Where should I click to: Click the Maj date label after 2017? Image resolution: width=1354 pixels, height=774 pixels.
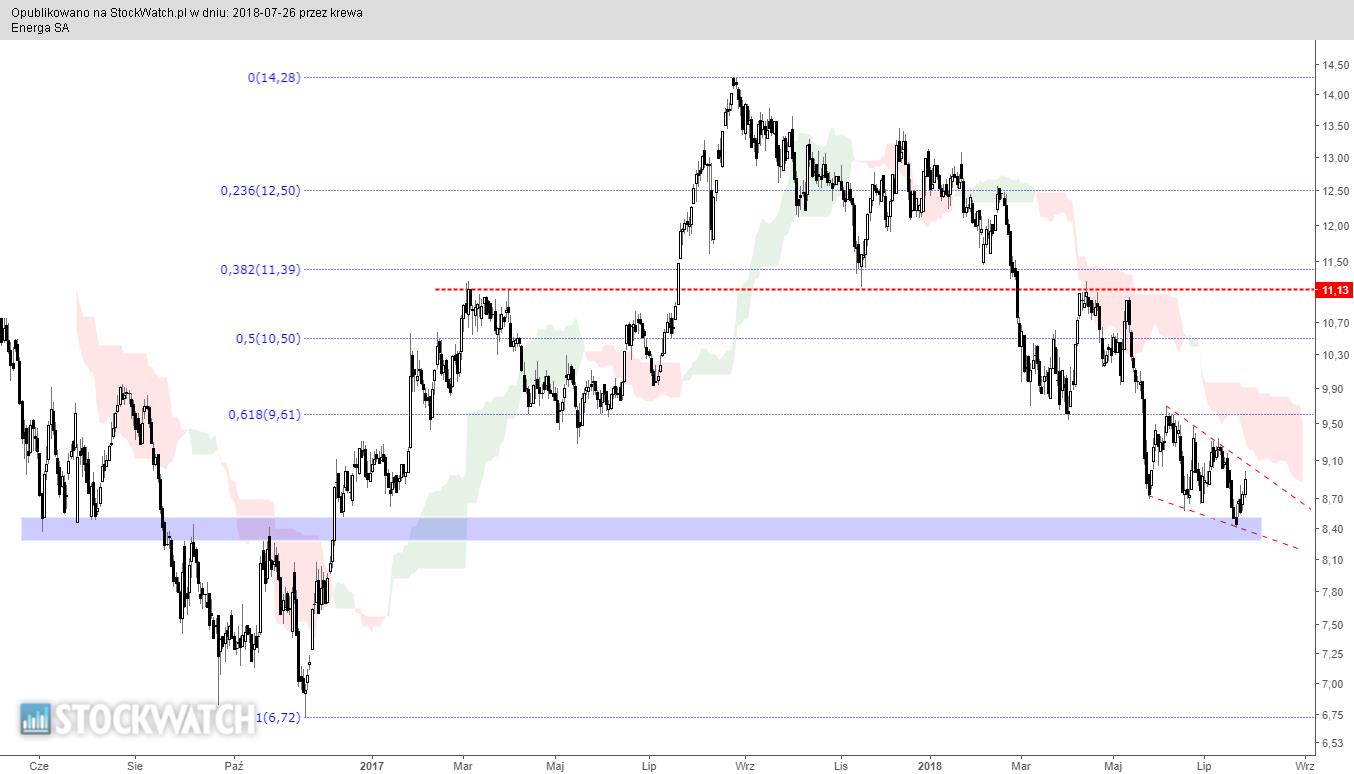(555, 766)
